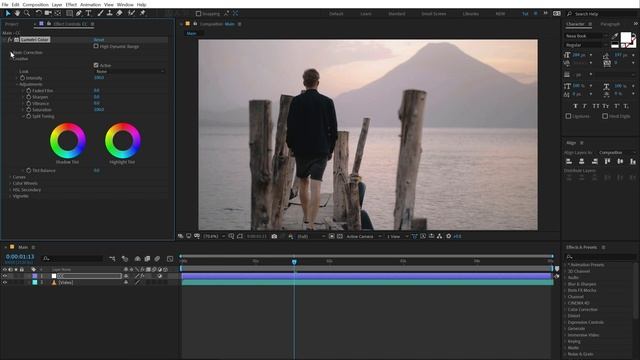This screenshot has width=640, height=360.
Task: Open the Active Camera view dropdown
Action: tap(363, 236)
